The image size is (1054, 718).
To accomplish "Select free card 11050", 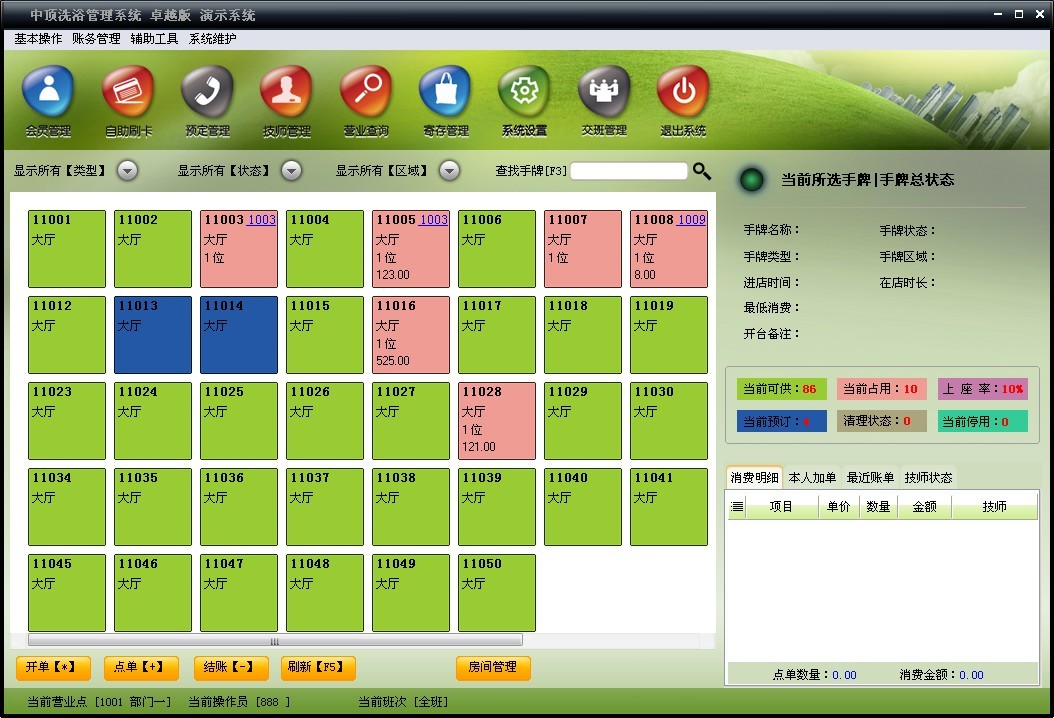I will (x=497, y=593).
